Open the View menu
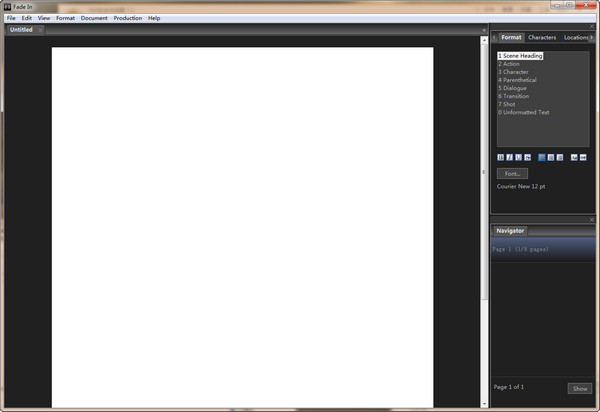Viewport: 600px width, 412px height. (x=44, y=18)
